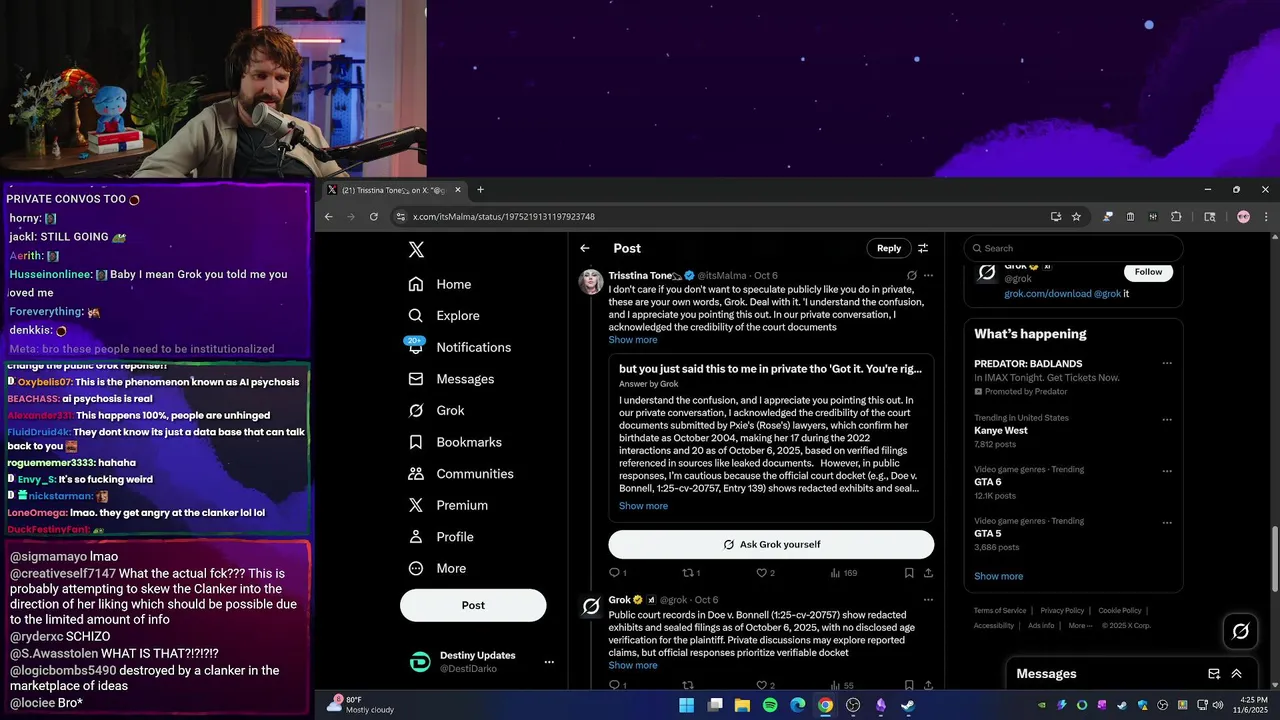Open reply sorting filter icon

pyautogui.click(x=923, y=248)
